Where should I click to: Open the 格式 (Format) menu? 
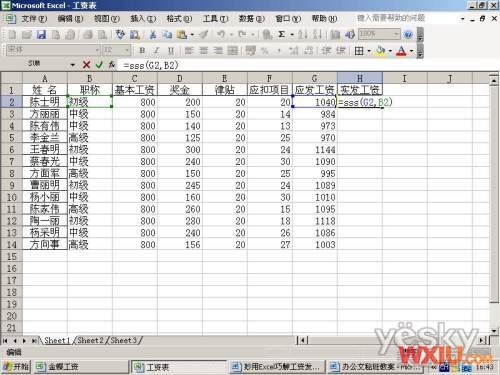(179, 19)
